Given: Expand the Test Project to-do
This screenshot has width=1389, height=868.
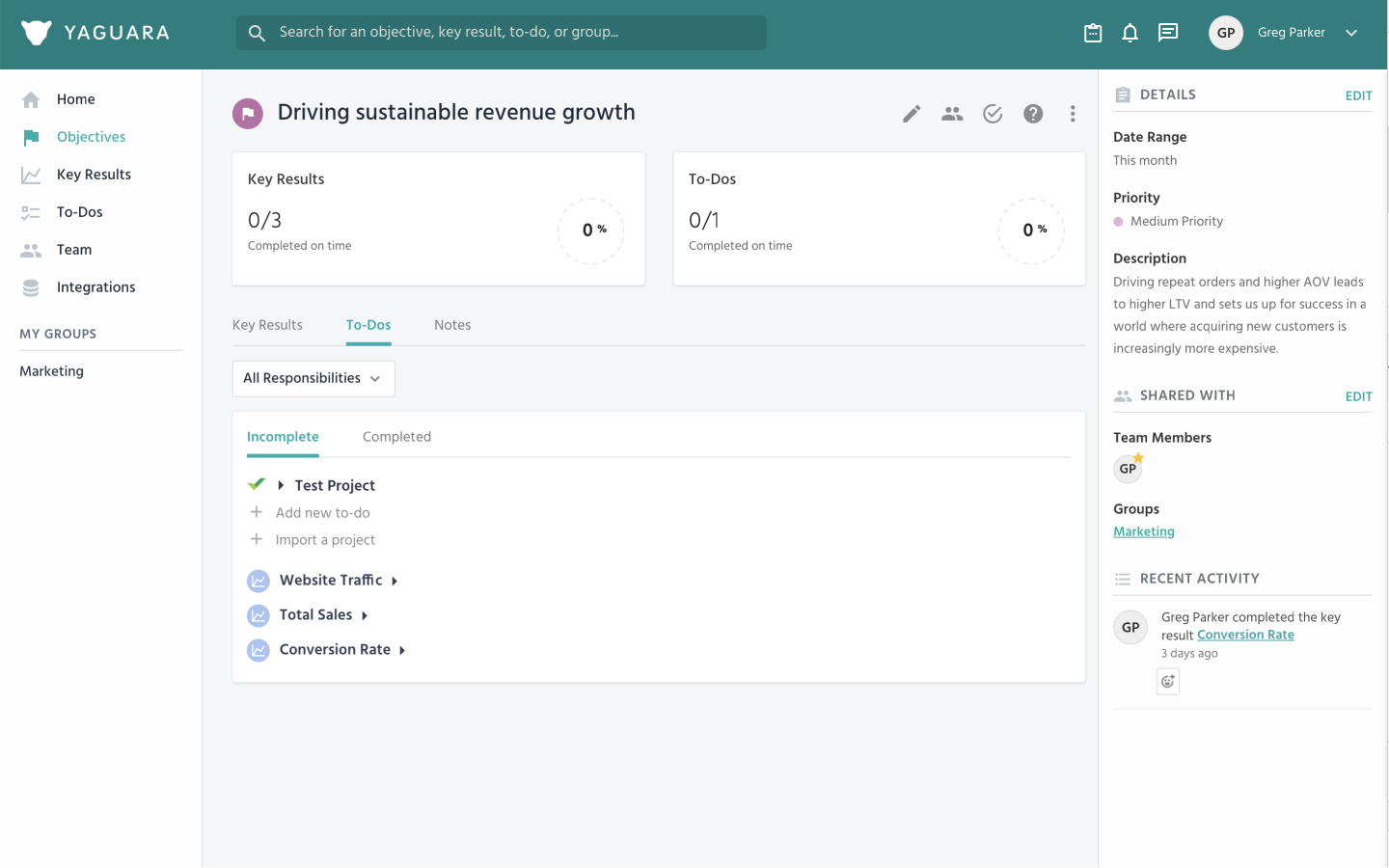Looking at the screenshot, I should [x=281, y=485].
